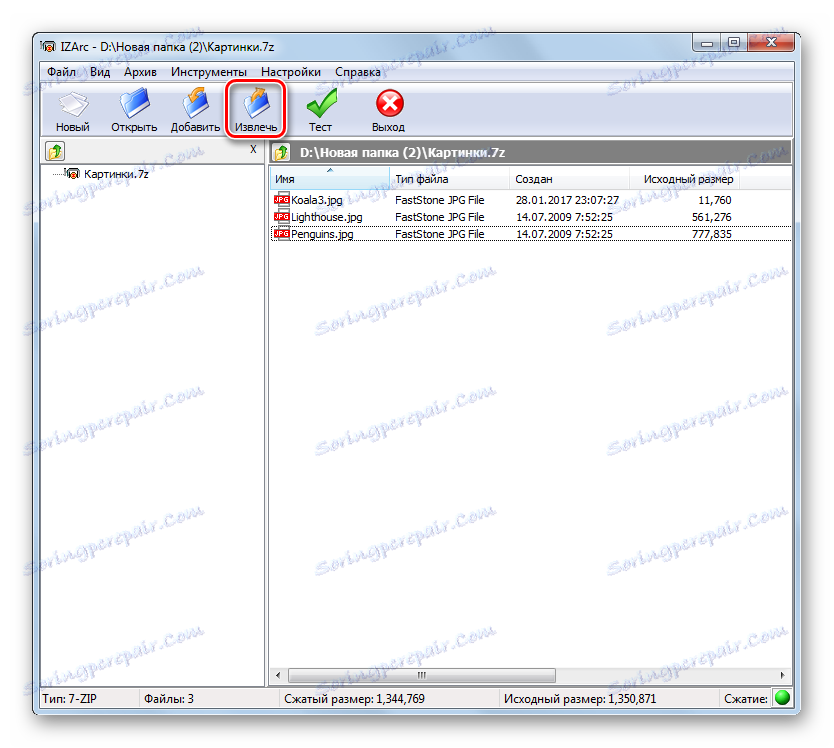Viewport: 834px width, 748px height.
Task: Click the 11,760 size value
Action: (x=714, y=200)
